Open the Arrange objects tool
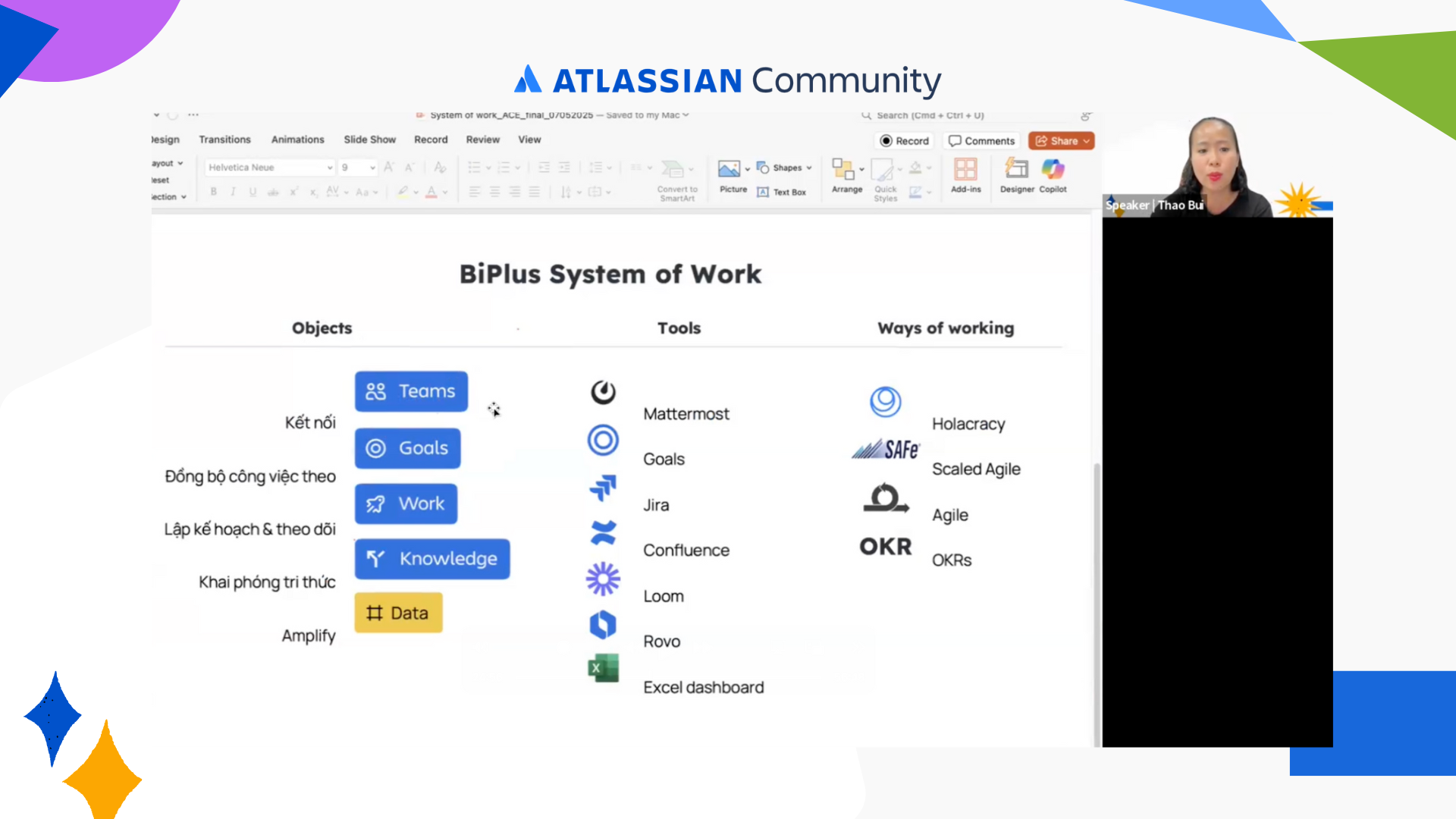Screen dimensions: 1456x819 [x=846, y=177]
